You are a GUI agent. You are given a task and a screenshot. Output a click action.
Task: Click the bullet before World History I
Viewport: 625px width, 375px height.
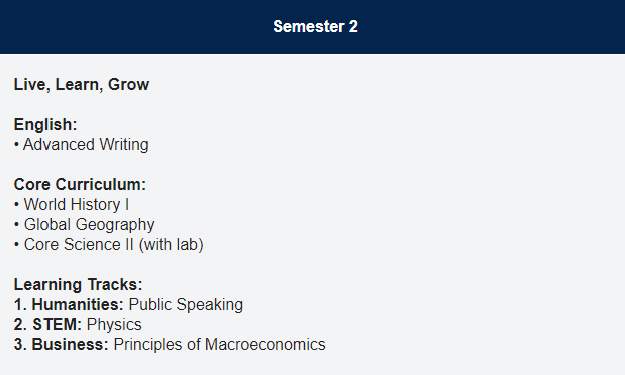point(16,205)
